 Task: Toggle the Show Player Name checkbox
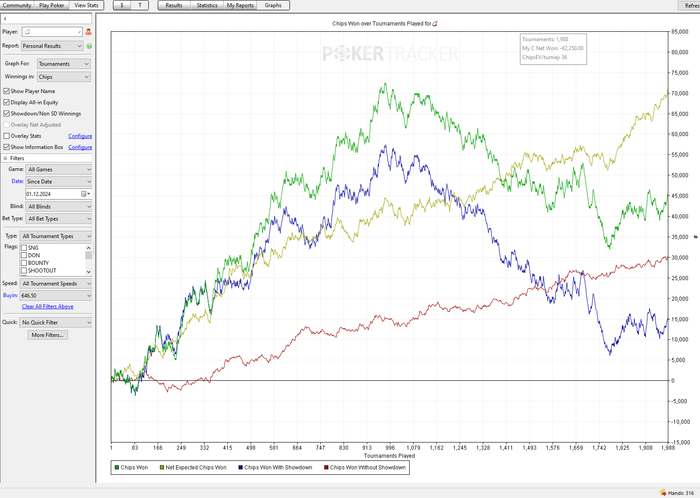[x=6, y=91]
